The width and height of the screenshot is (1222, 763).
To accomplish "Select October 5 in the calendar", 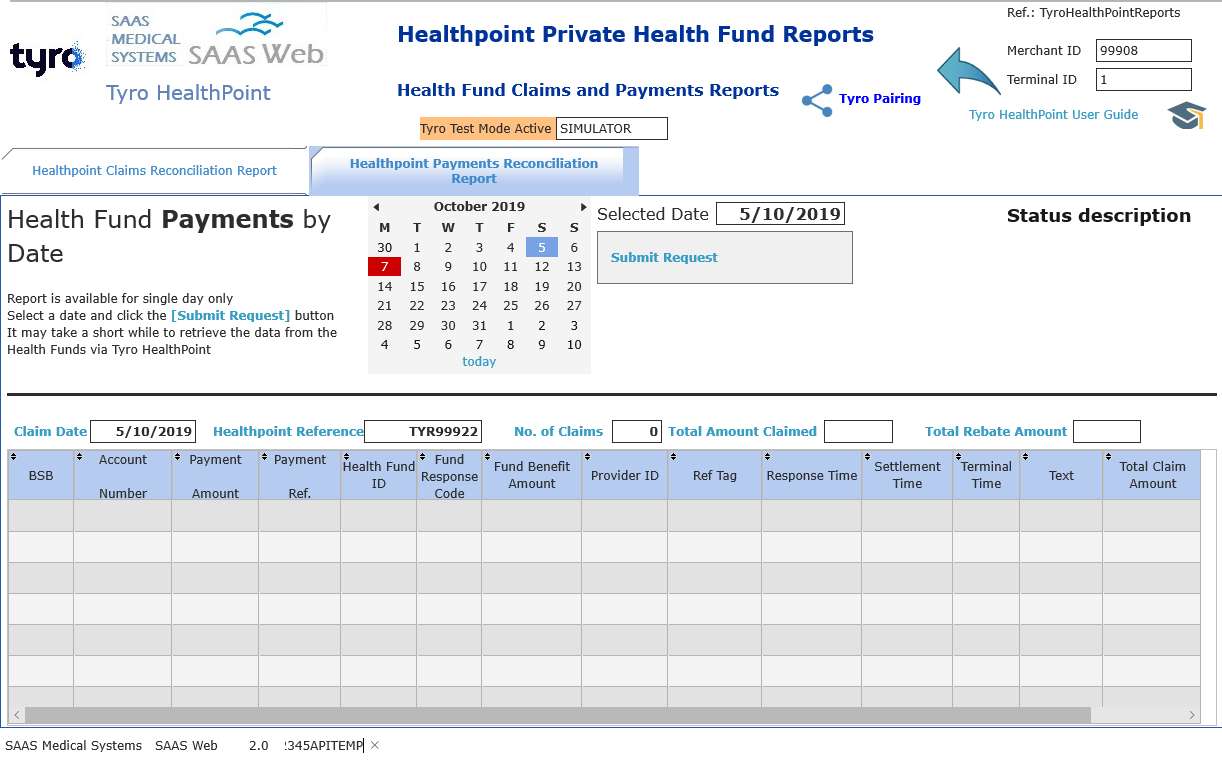I will click(542, 248).
